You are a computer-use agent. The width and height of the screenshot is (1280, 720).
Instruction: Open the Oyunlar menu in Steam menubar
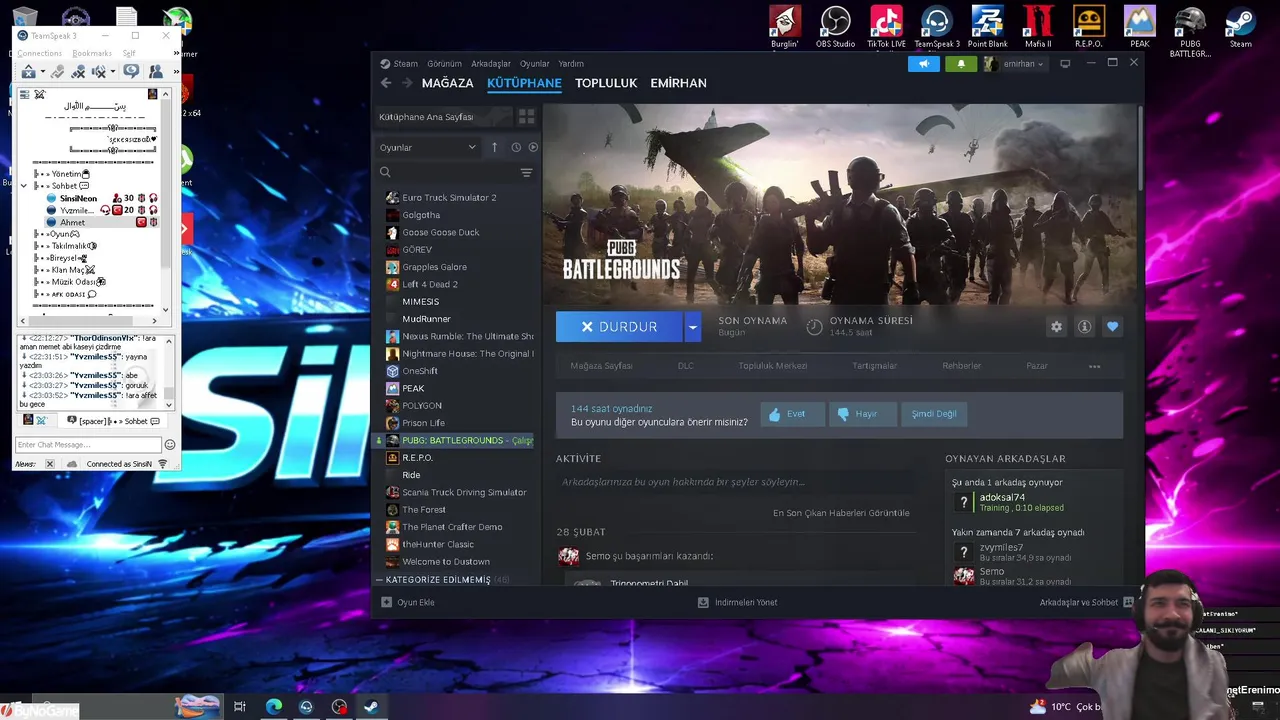point(534,63)
